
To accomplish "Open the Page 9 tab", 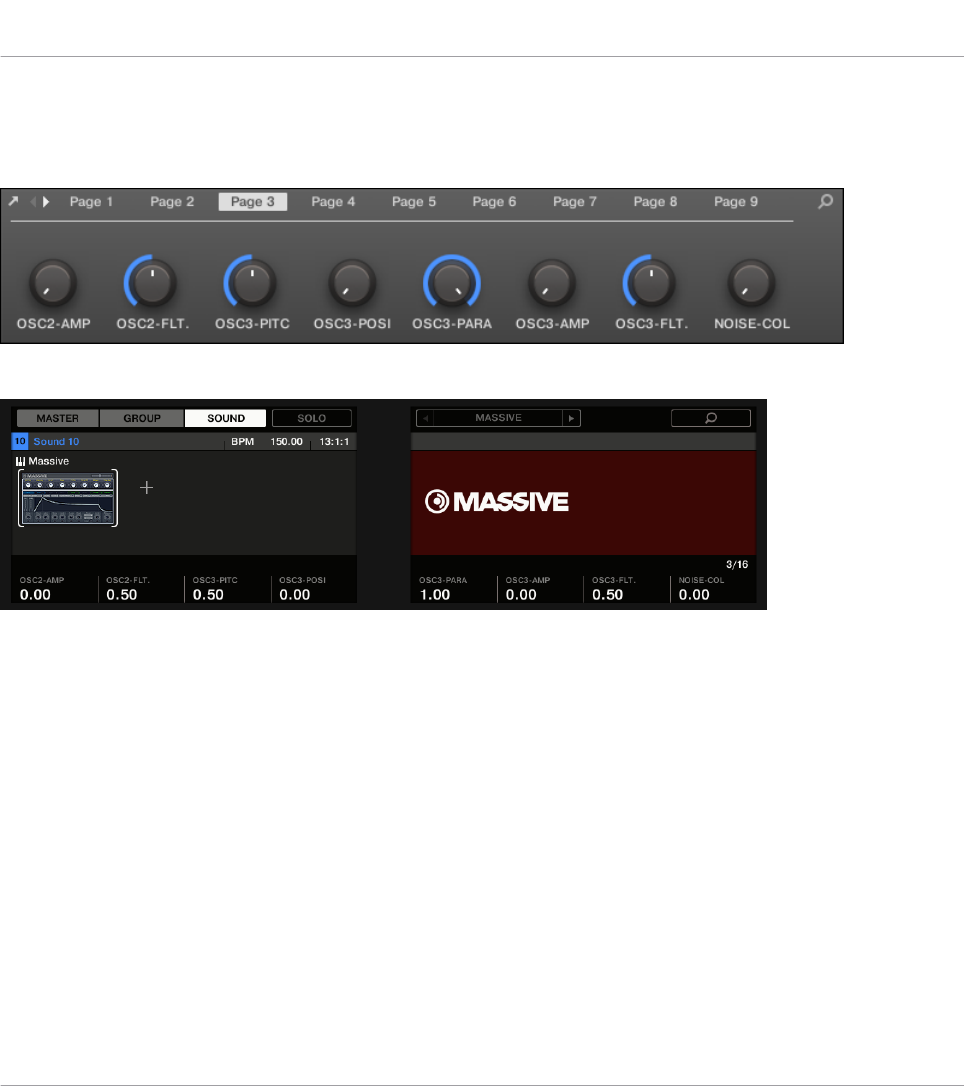I will pos(736,202).
